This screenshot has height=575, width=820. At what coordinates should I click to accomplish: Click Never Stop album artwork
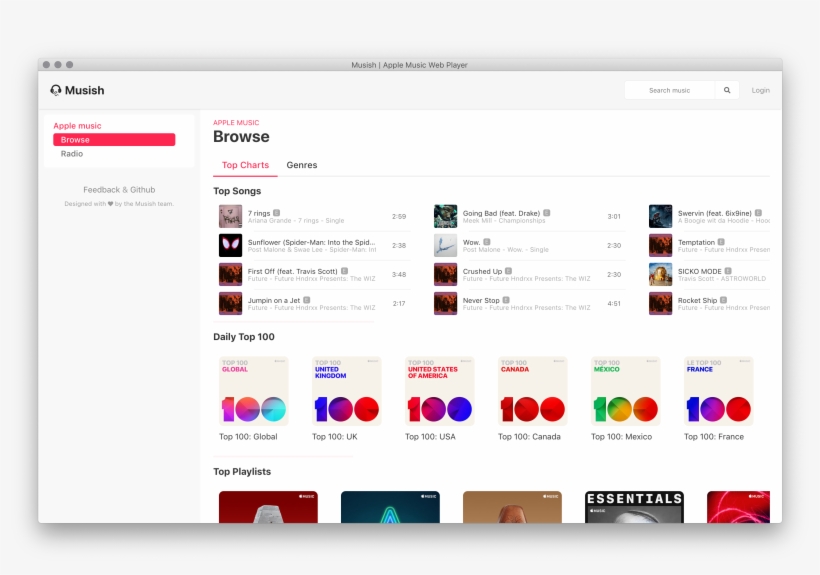[446, 303]
